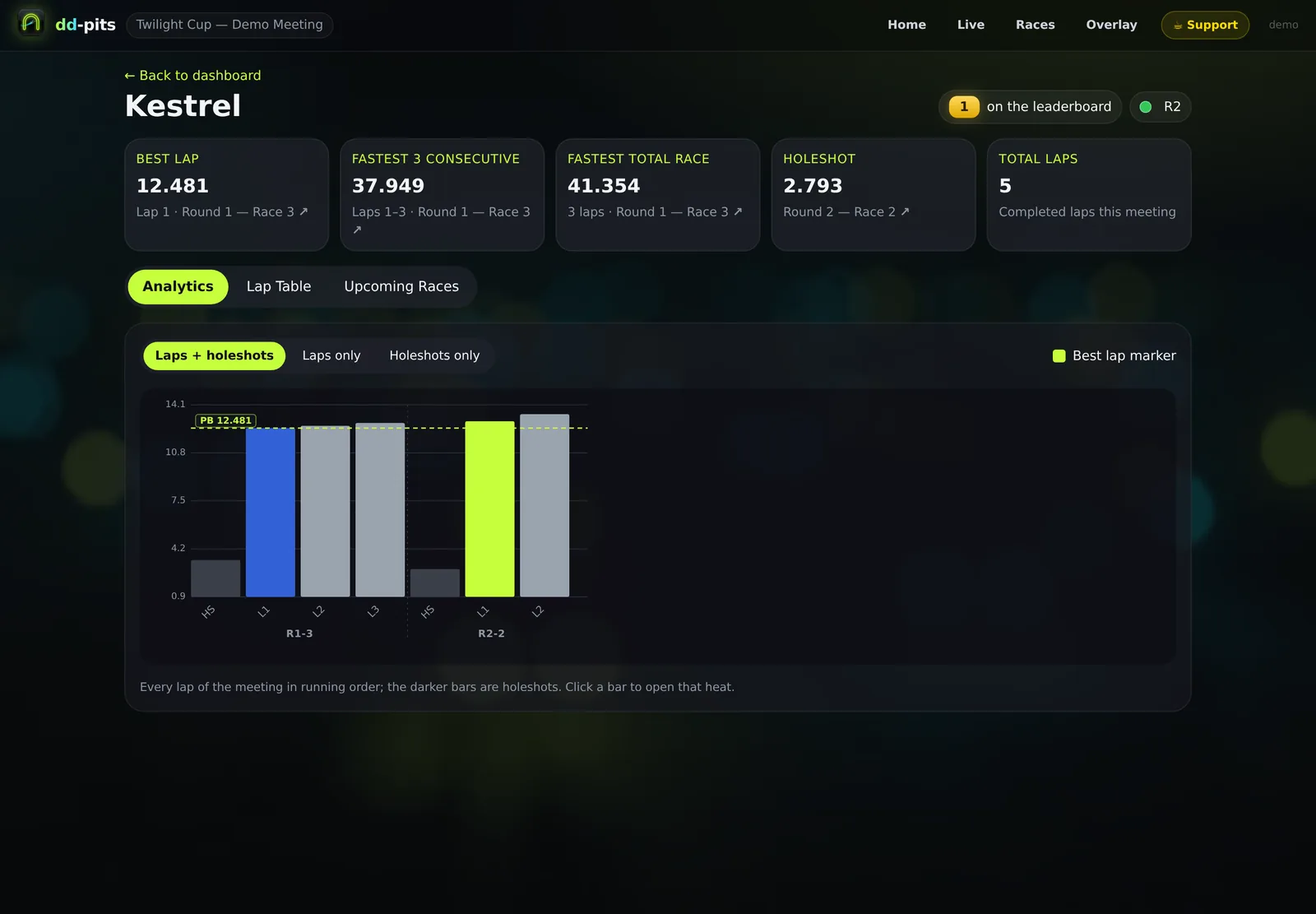Click the Support button
Screen dimensions: 1316x914
(x=1205, y=25)
